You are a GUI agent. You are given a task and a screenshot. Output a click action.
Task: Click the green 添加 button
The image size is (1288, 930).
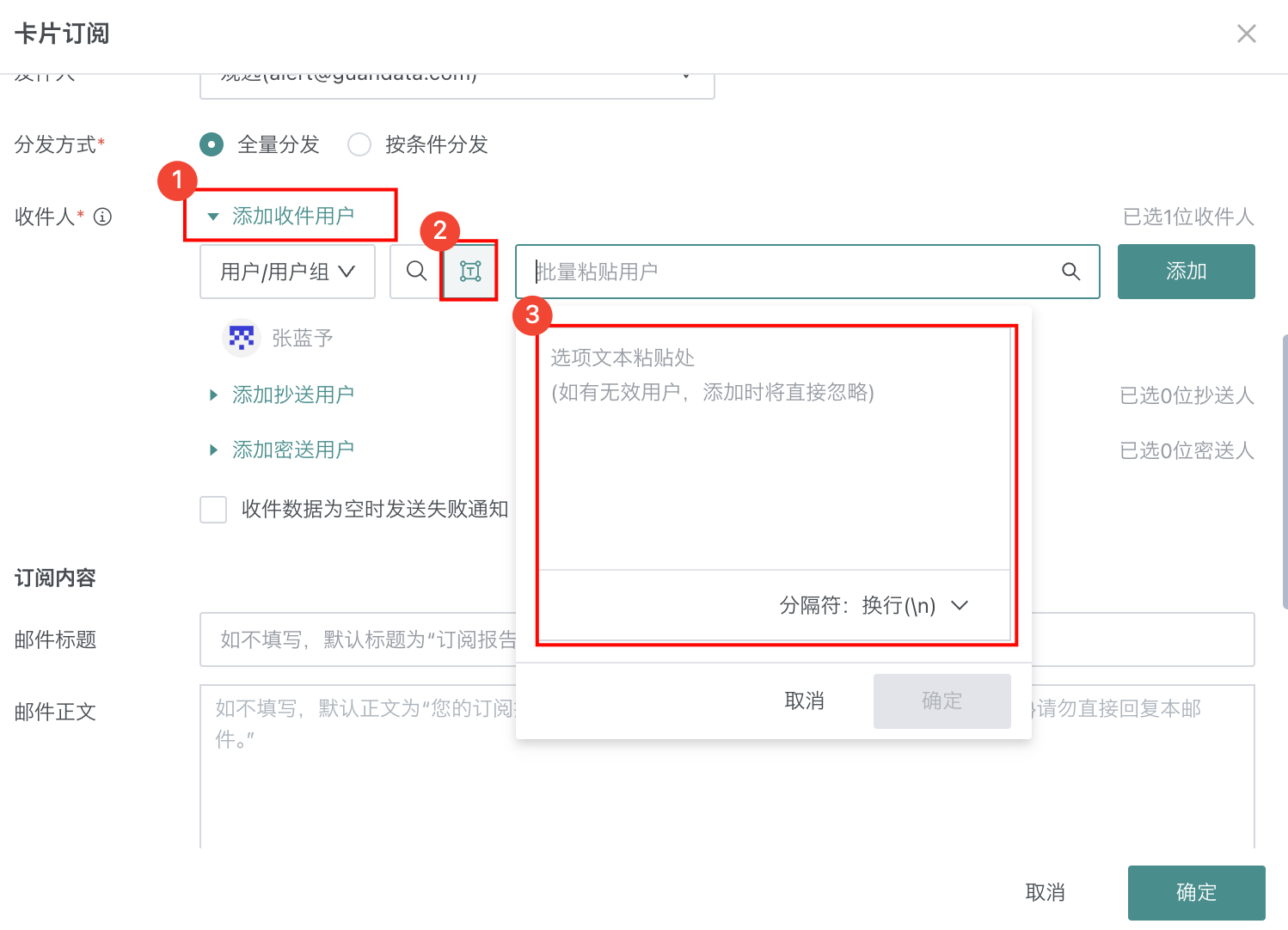pyautogui.click(x=1186, y=272)
